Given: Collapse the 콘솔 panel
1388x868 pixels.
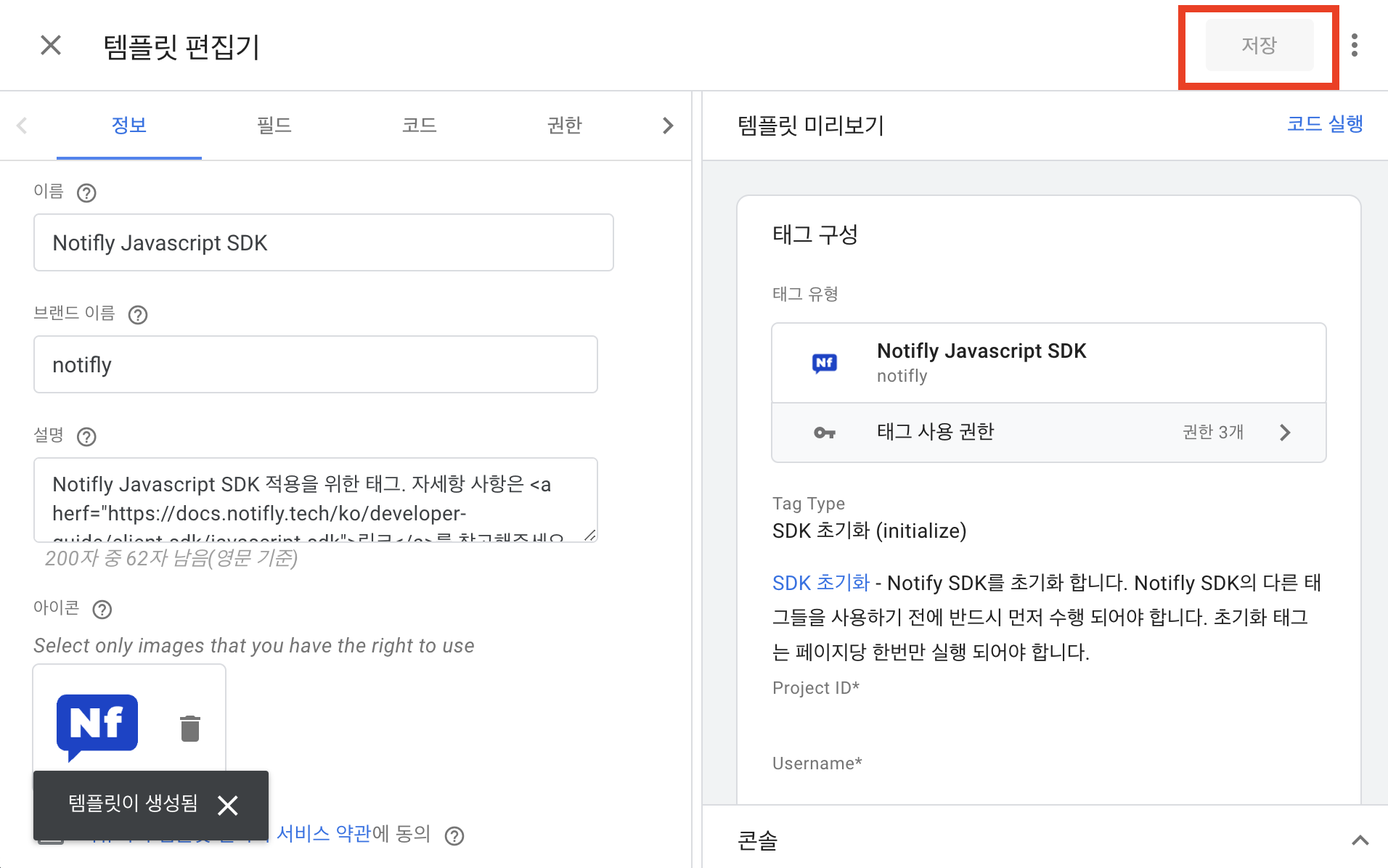Looking at the screenshot, I should [1360, 840].
